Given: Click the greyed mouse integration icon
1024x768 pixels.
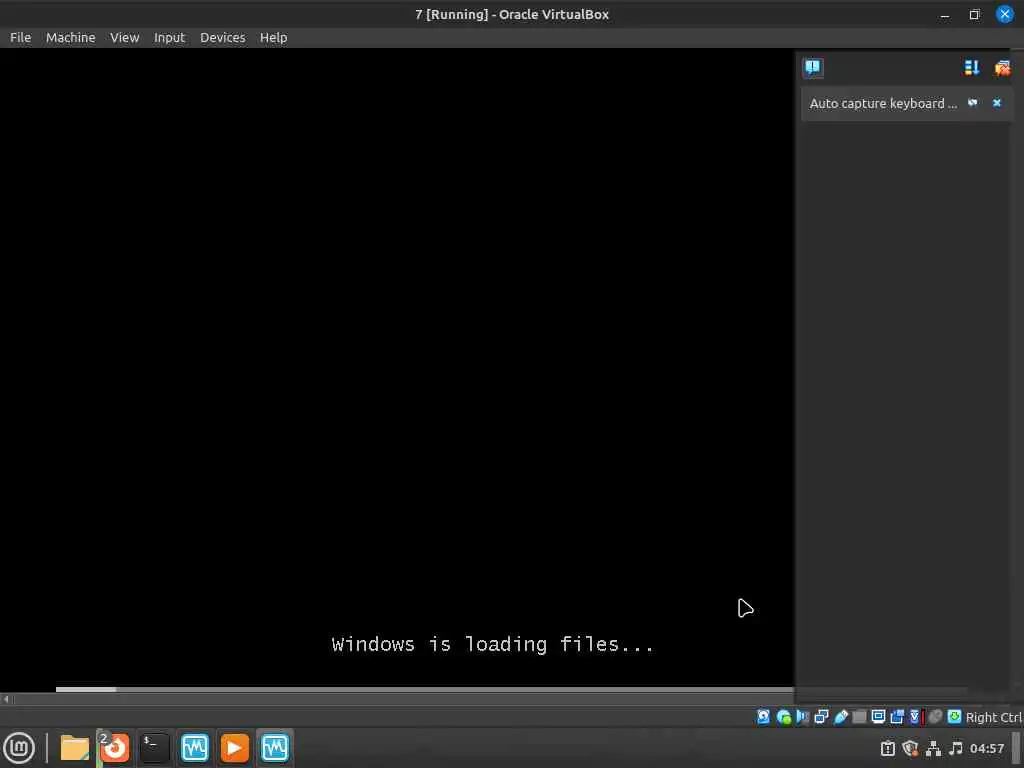Looking at the screenshot, I should point(935,717).
